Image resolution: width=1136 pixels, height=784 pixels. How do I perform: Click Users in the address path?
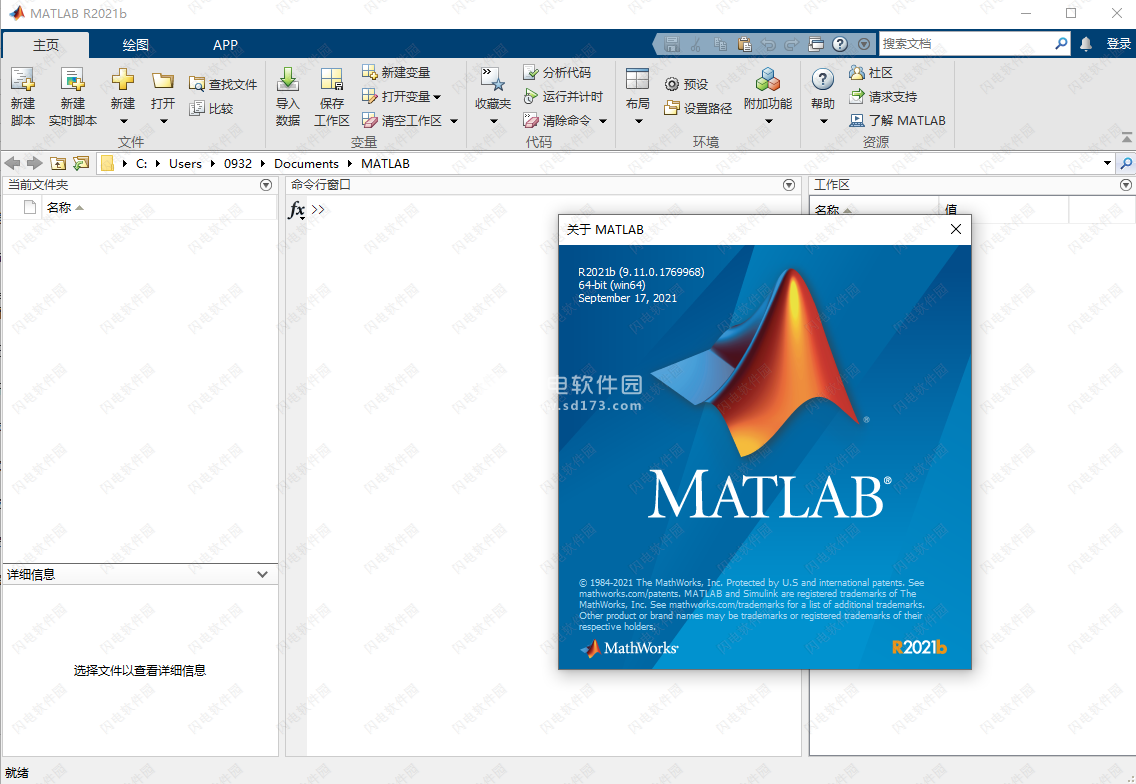point(185,164)
